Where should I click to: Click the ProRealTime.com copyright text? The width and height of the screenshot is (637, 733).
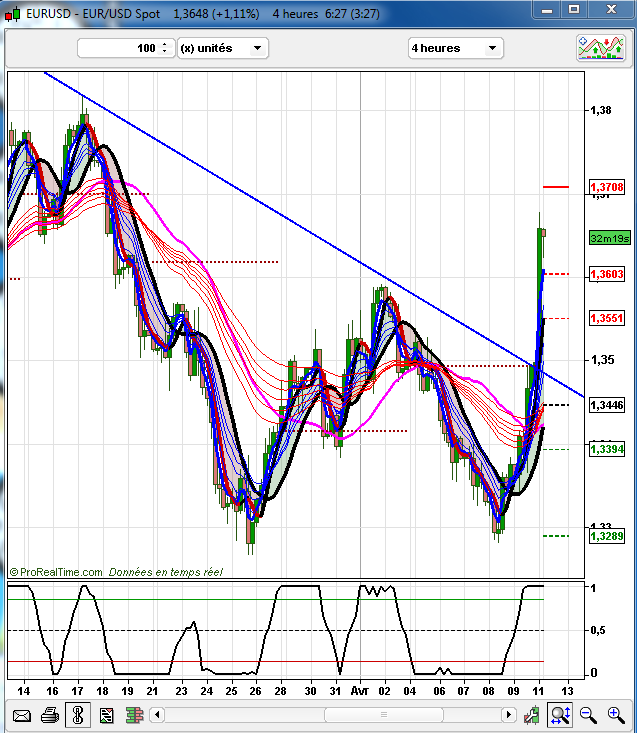pos(56,572)
